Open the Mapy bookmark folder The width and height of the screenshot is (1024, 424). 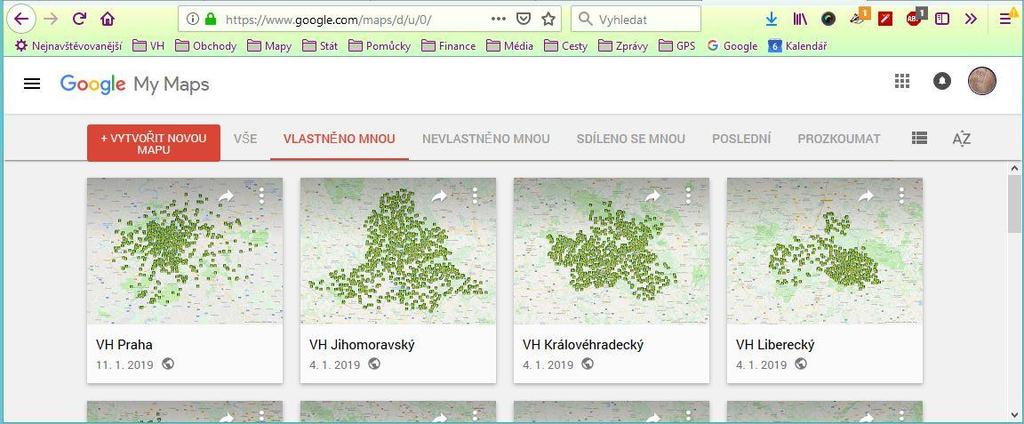[x=270, y=46]
